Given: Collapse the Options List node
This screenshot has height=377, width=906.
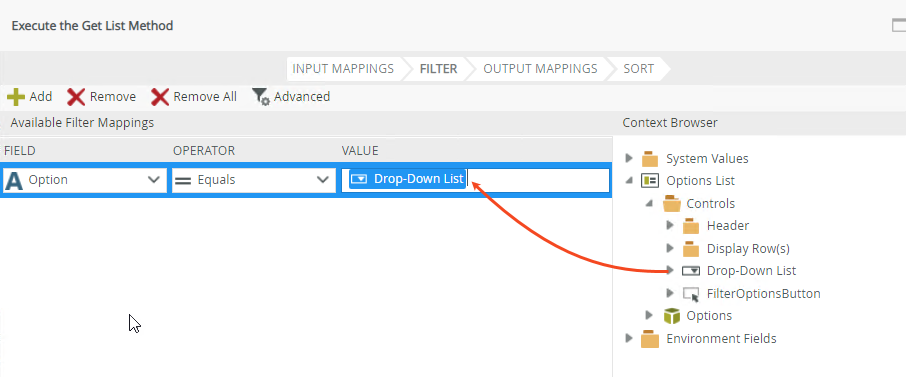Looking at the screenshot, I should tap(629, 181).
